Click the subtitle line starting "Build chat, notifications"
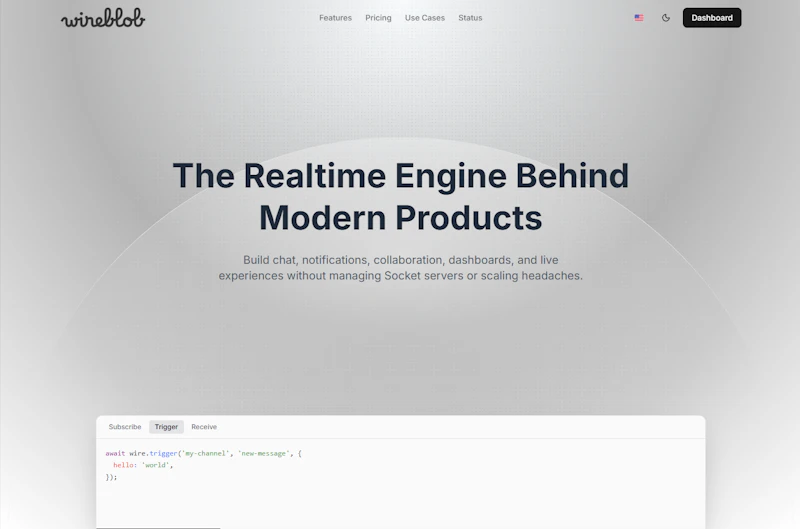800x529 pixels. tap(401, 260)
